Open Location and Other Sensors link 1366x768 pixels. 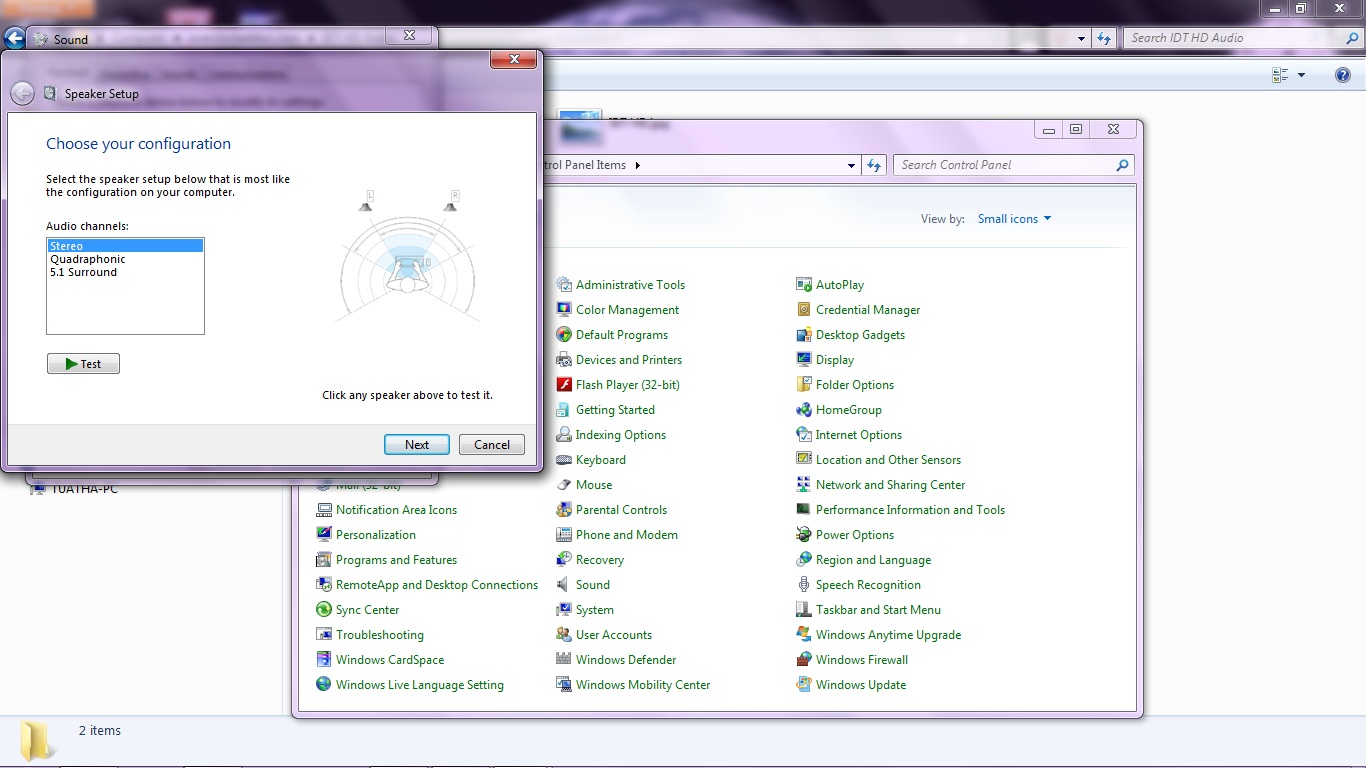pos(888,460)
